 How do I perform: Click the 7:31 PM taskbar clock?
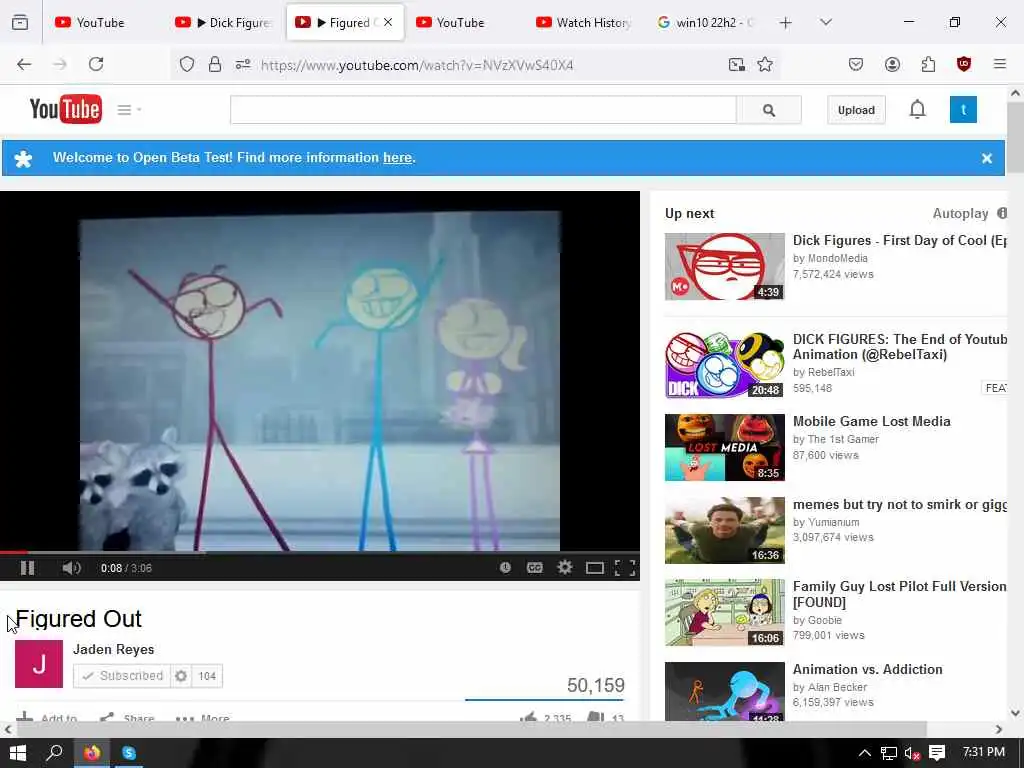click(984, 752)
